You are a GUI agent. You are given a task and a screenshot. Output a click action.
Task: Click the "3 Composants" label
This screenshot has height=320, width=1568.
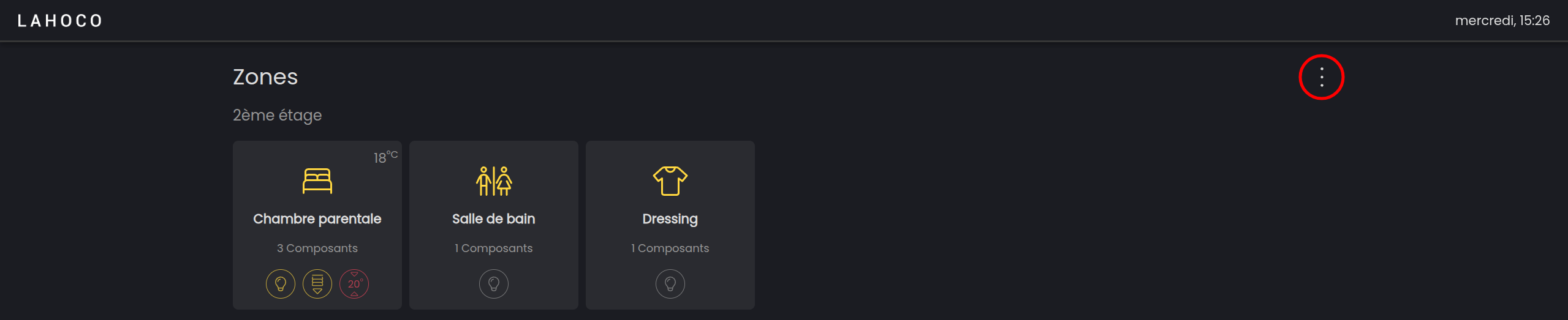point(317,248)
